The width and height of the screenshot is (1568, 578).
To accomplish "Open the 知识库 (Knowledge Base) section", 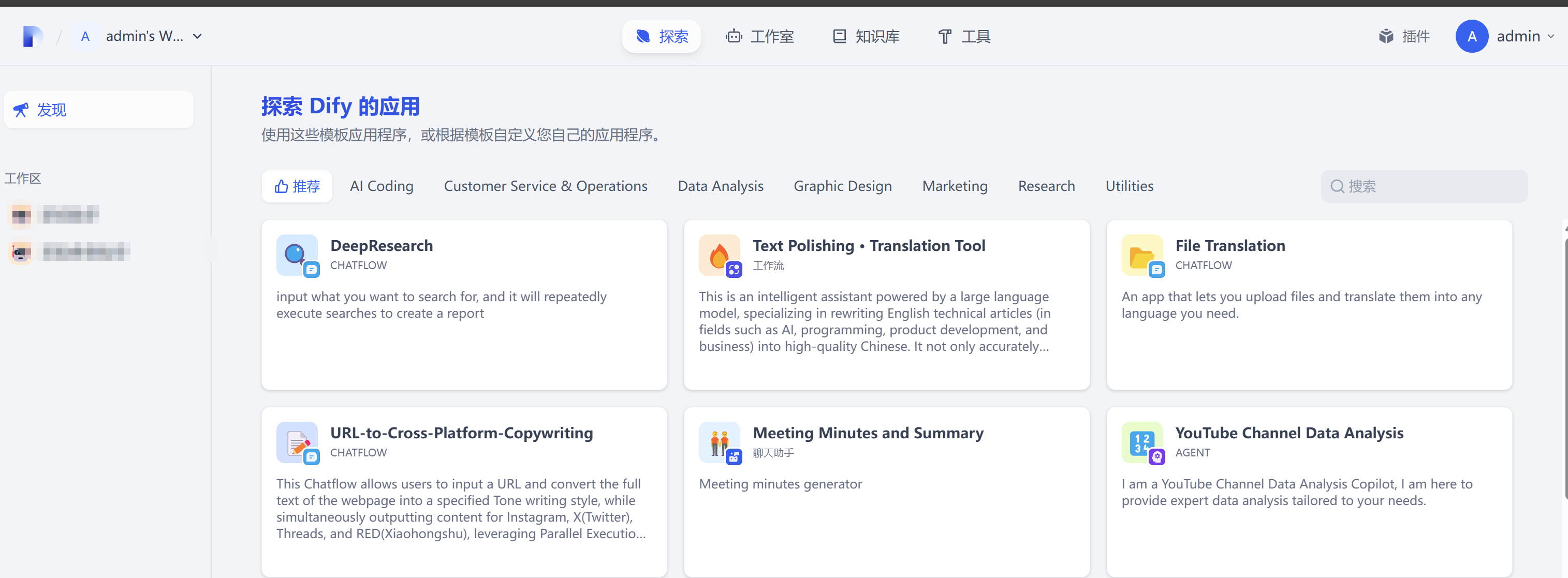I will (864, 37).
